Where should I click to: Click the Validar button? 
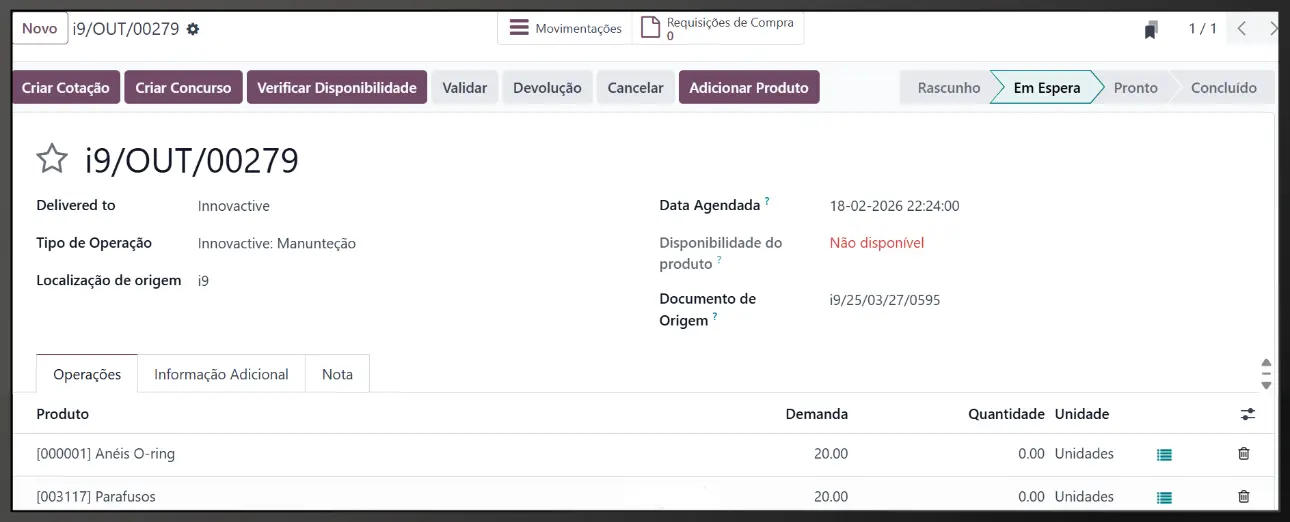pyautogui.click(x=465, y=87)
